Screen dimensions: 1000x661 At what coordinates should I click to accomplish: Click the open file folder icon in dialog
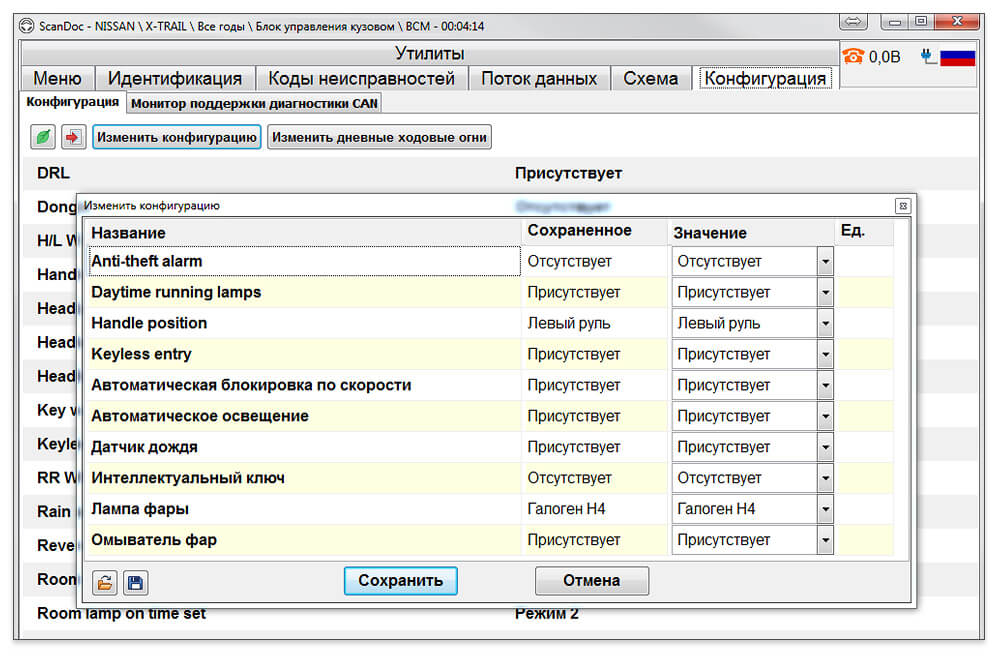(x=105, y=583)
